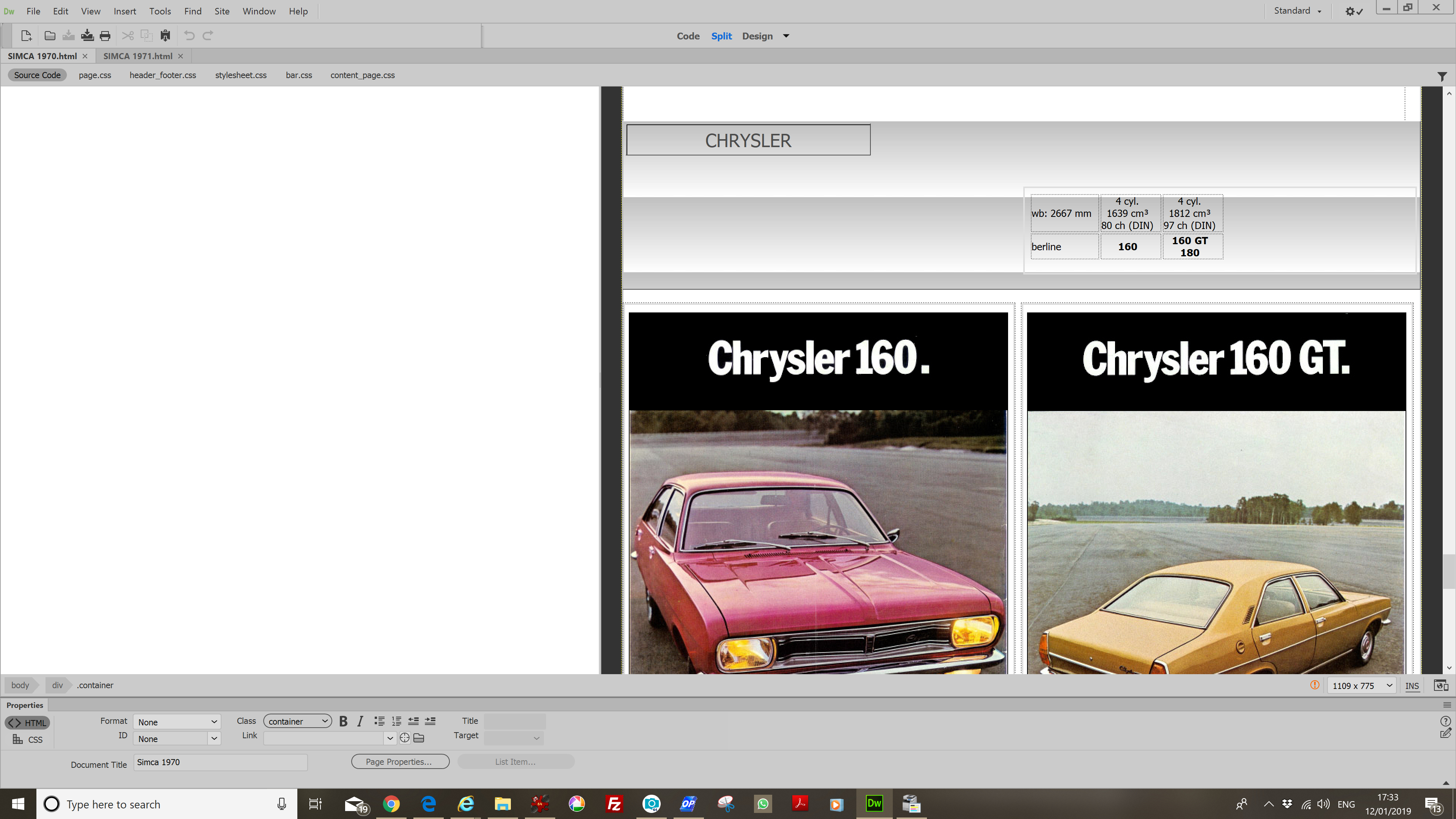
Task: Toggle Bold formatting in Properties
Action: (343, 721)
